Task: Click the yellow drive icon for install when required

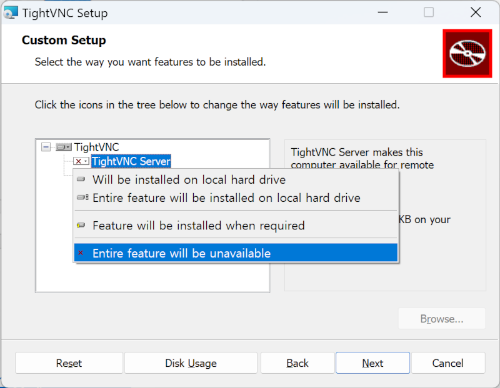Action: pyautogui.click(x=81, y=225)
